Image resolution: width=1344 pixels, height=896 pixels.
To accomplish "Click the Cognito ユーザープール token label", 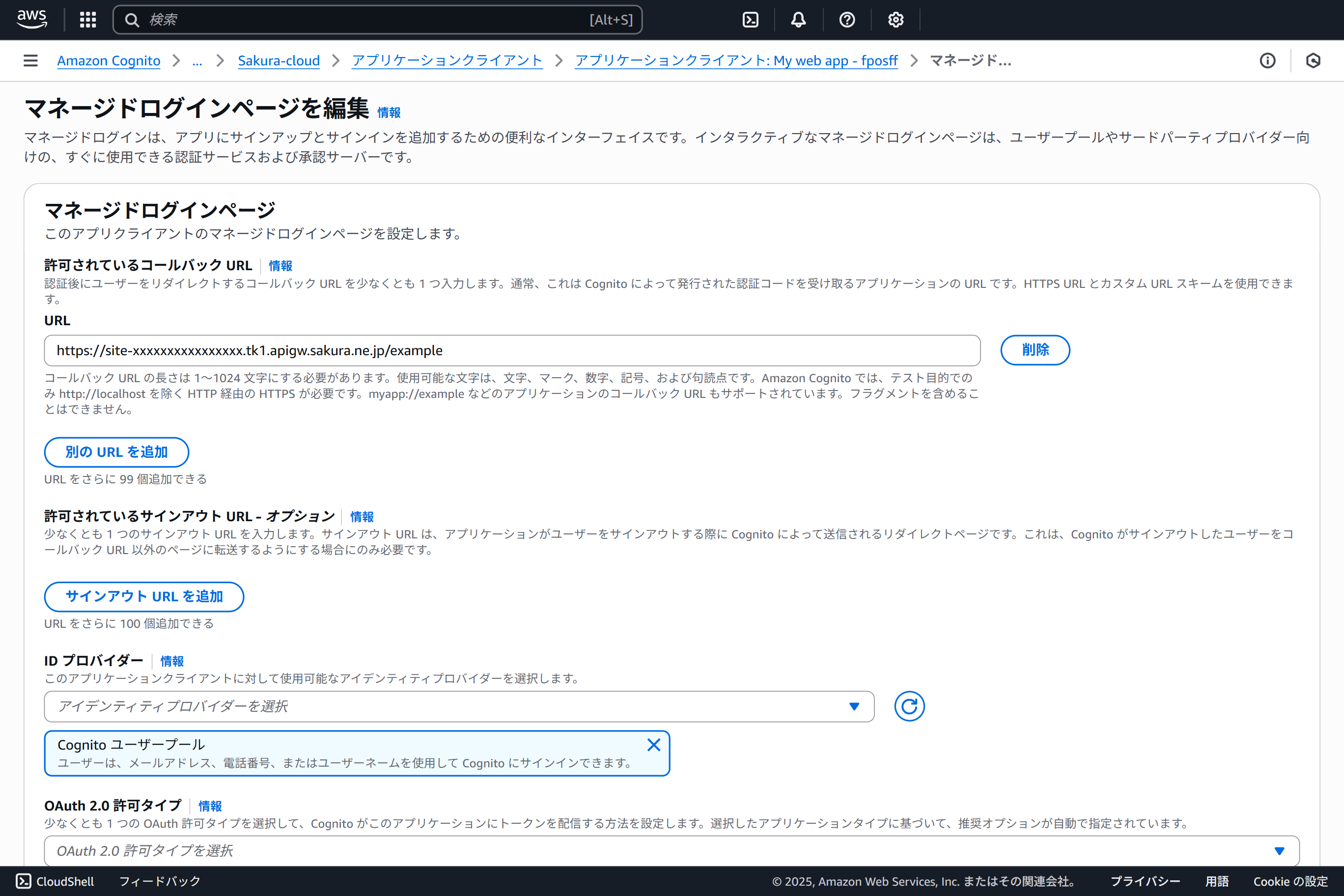I will [x=131, y=745].
